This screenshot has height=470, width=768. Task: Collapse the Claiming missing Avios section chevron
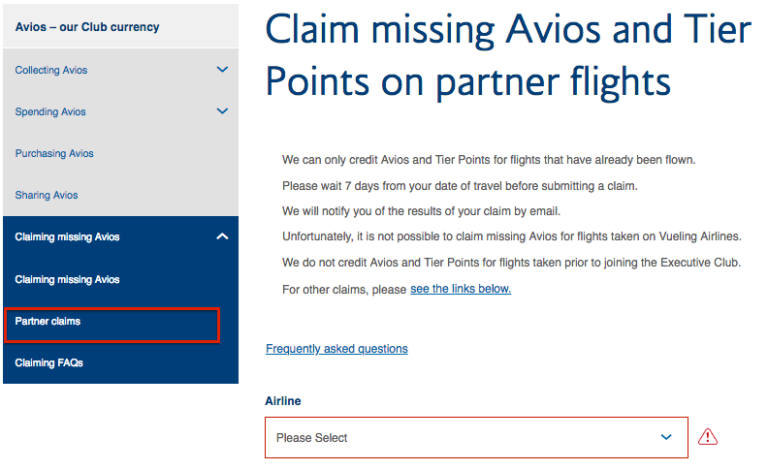222,237
